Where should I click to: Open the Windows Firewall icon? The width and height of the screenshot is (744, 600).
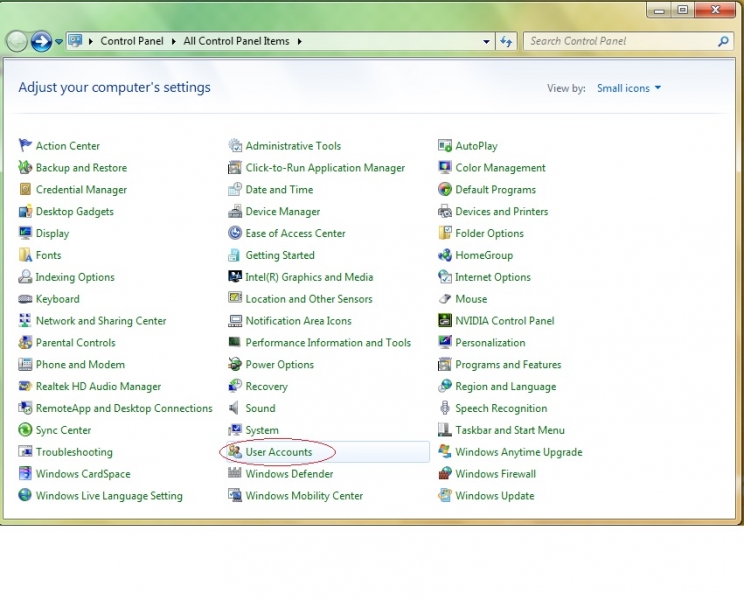coord(445,474)
